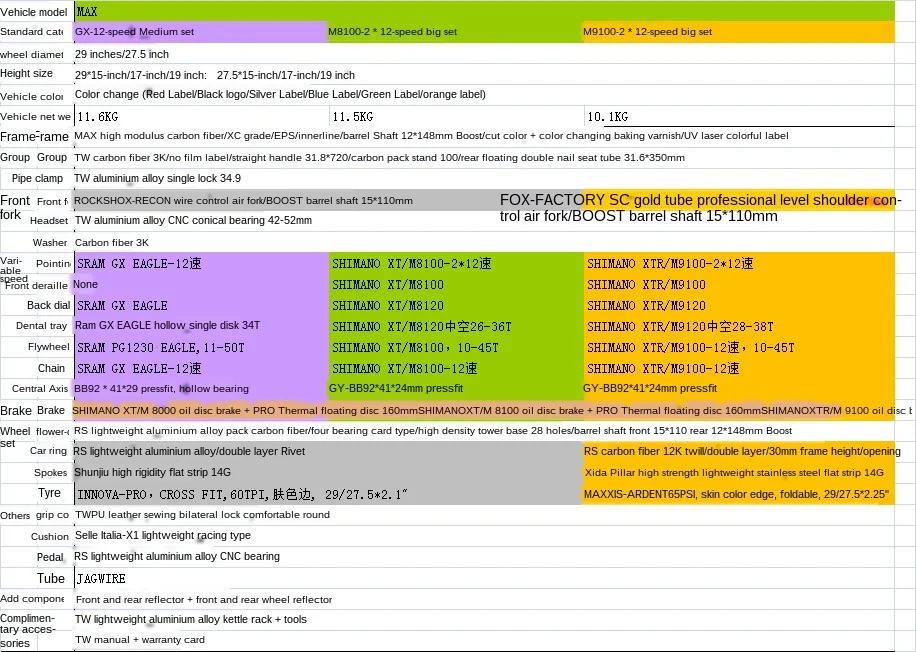Click the Height size row label
Image resolution: width=916 pixels, height=652 pixels.
(26, 73)
